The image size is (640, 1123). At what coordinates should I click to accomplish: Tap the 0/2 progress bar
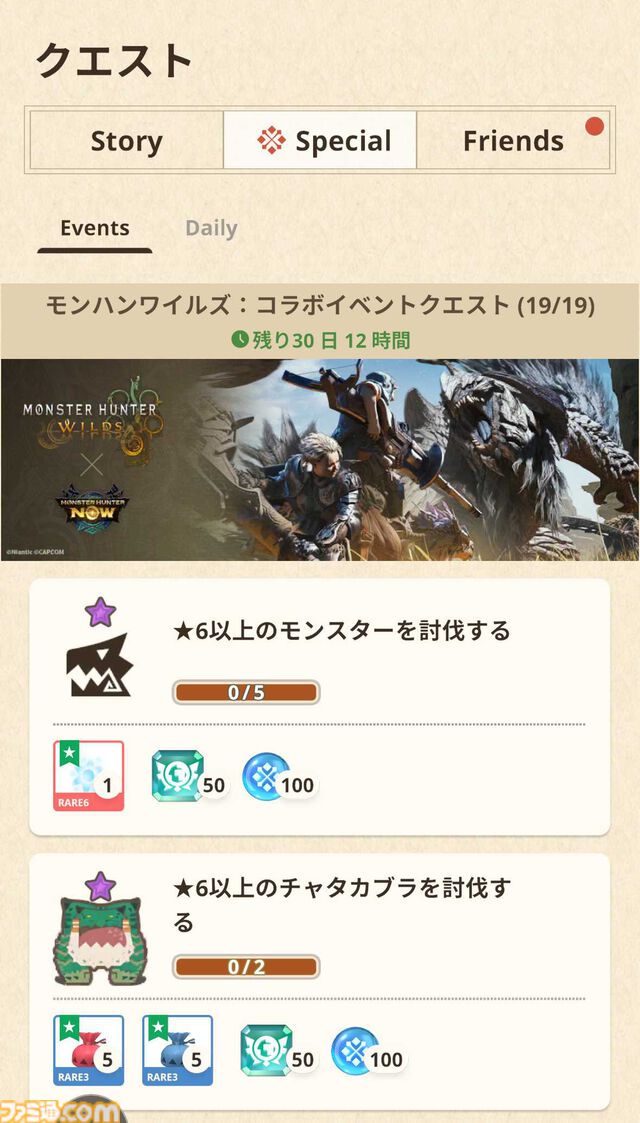246,966
